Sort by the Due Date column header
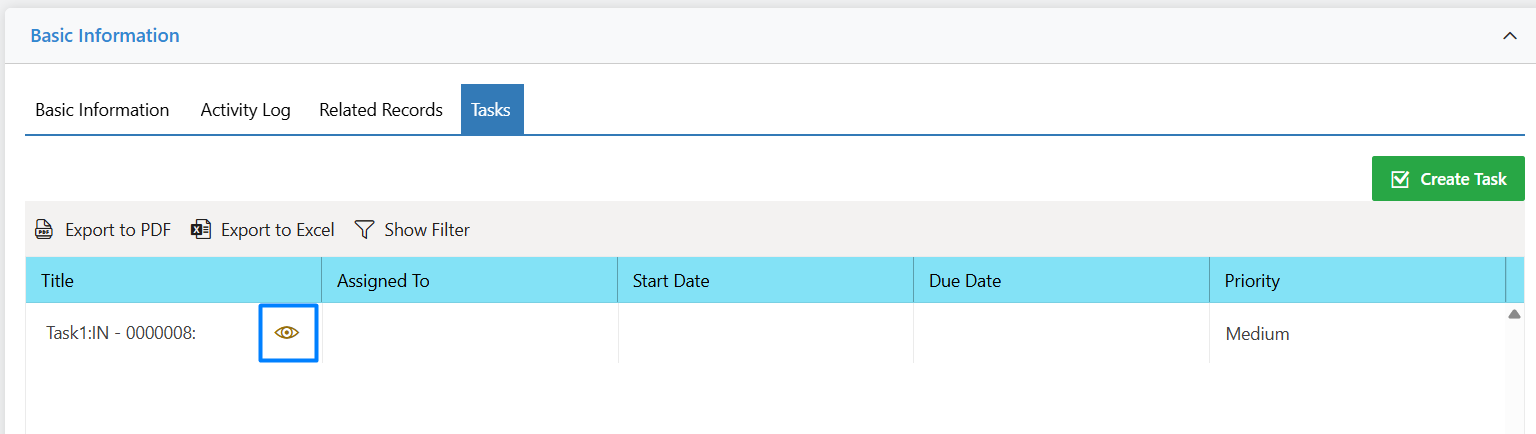 coord(1061,281)
